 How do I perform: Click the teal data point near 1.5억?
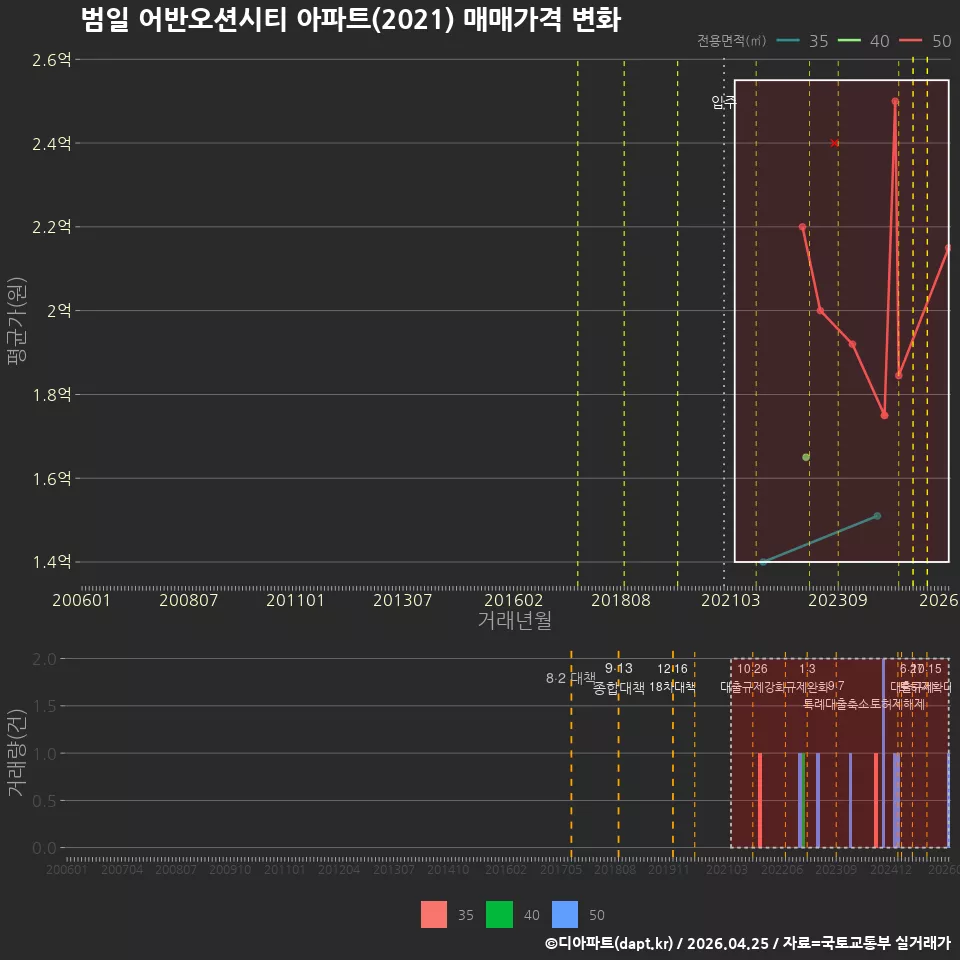point(877,516)
